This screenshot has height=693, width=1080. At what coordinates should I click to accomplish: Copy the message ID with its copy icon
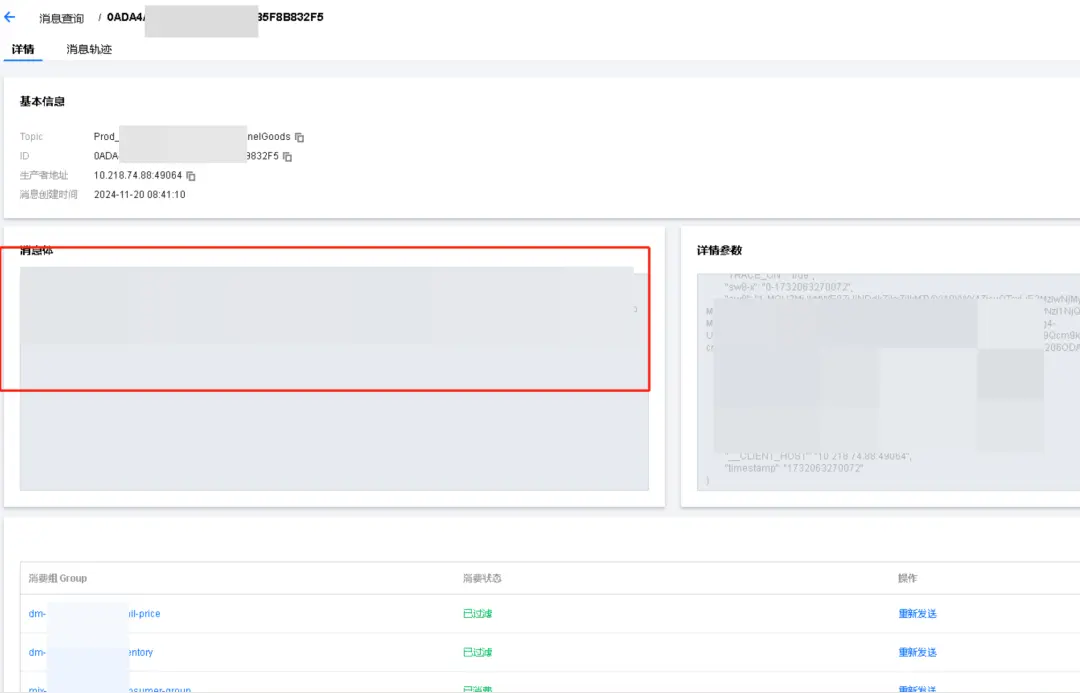point(288,156)
